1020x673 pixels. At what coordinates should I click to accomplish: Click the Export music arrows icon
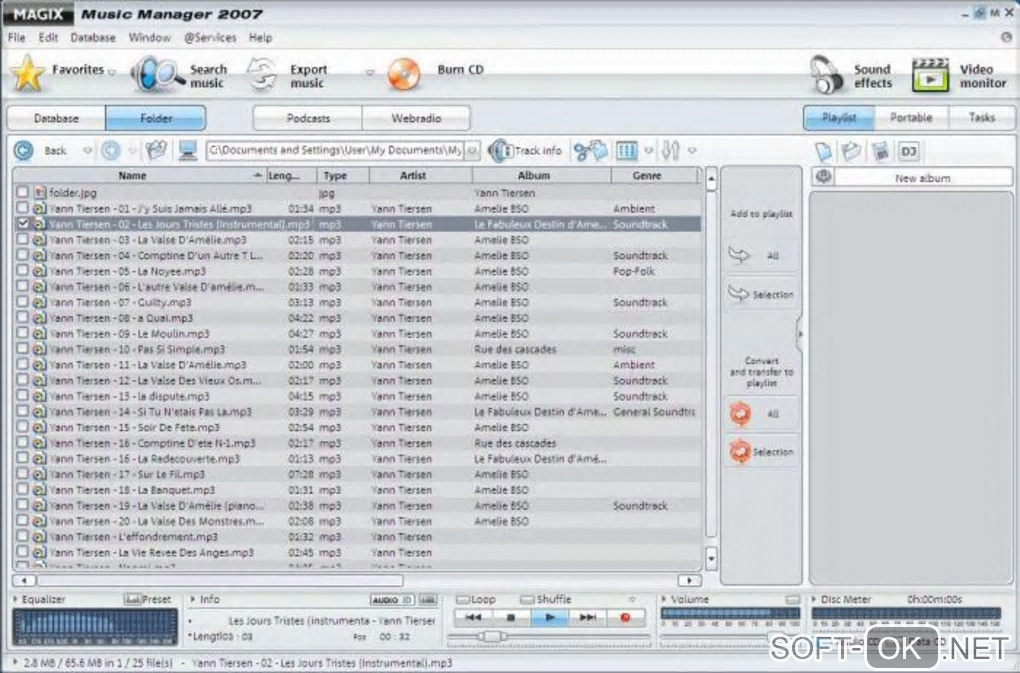(262, 75)
